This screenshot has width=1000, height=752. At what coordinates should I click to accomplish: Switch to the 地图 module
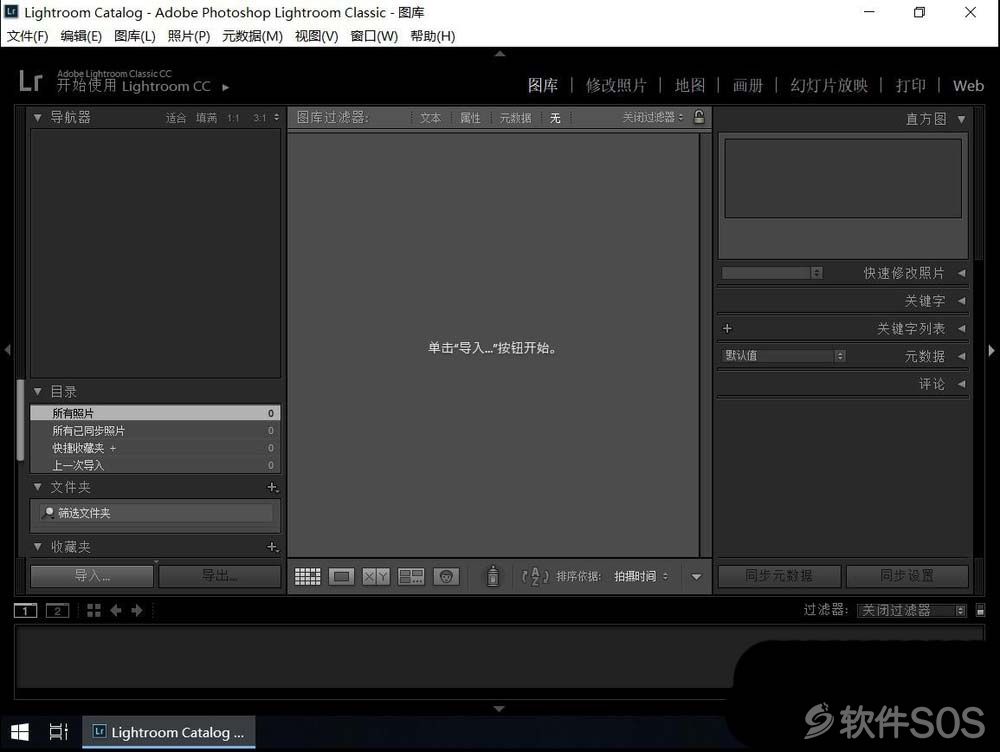690,85
